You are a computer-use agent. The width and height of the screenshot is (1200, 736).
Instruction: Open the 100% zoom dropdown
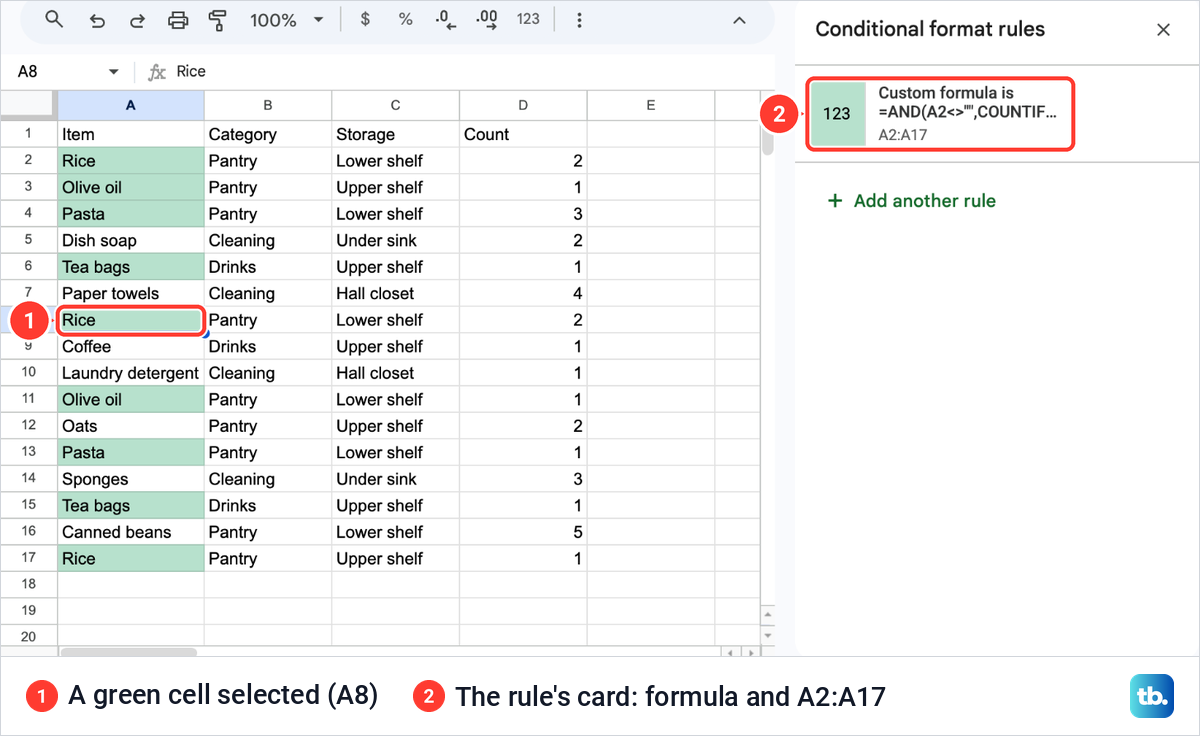pyautogui.click(x=287, y=20)
